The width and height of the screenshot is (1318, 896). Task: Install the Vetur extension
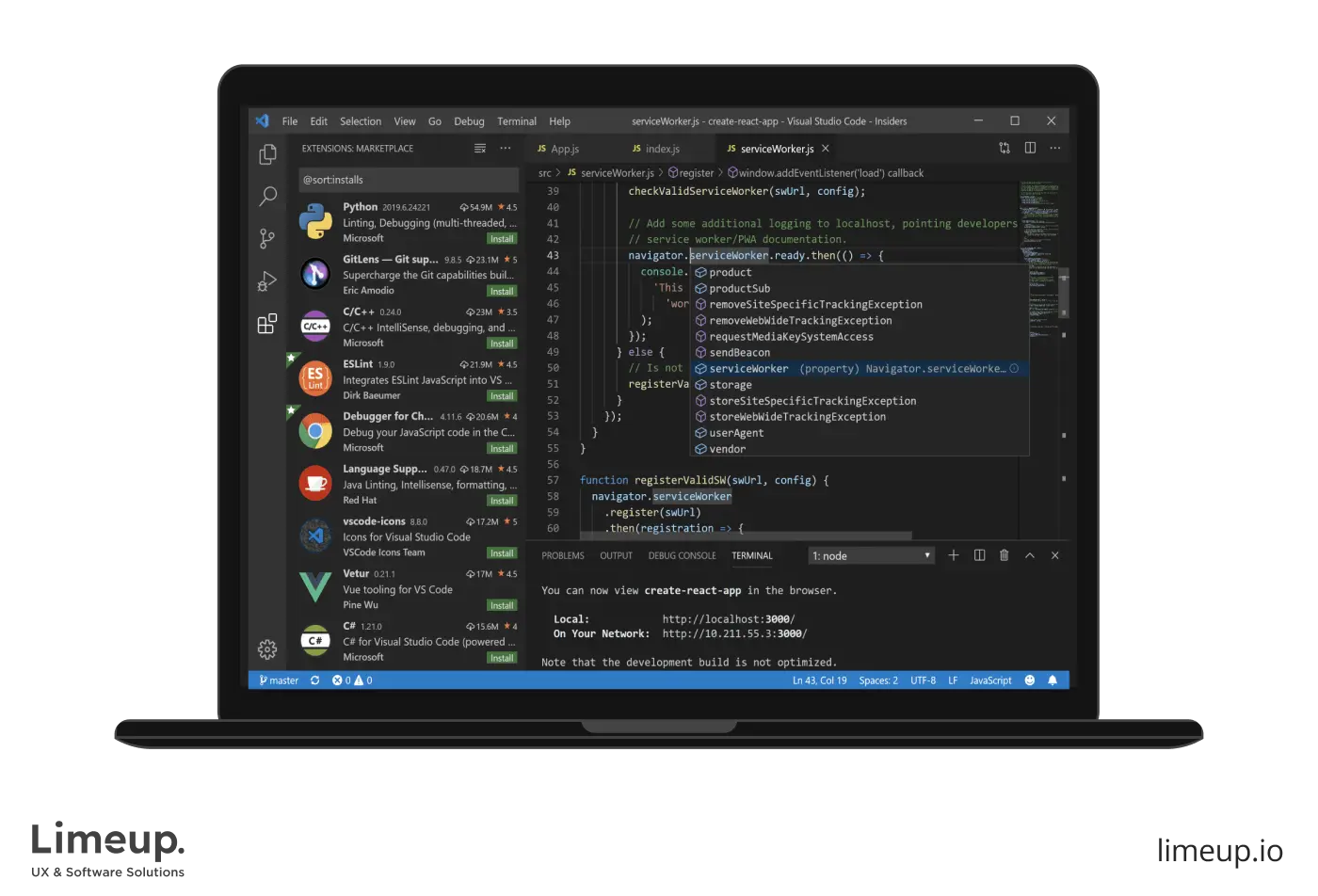(x=502, y=605)
